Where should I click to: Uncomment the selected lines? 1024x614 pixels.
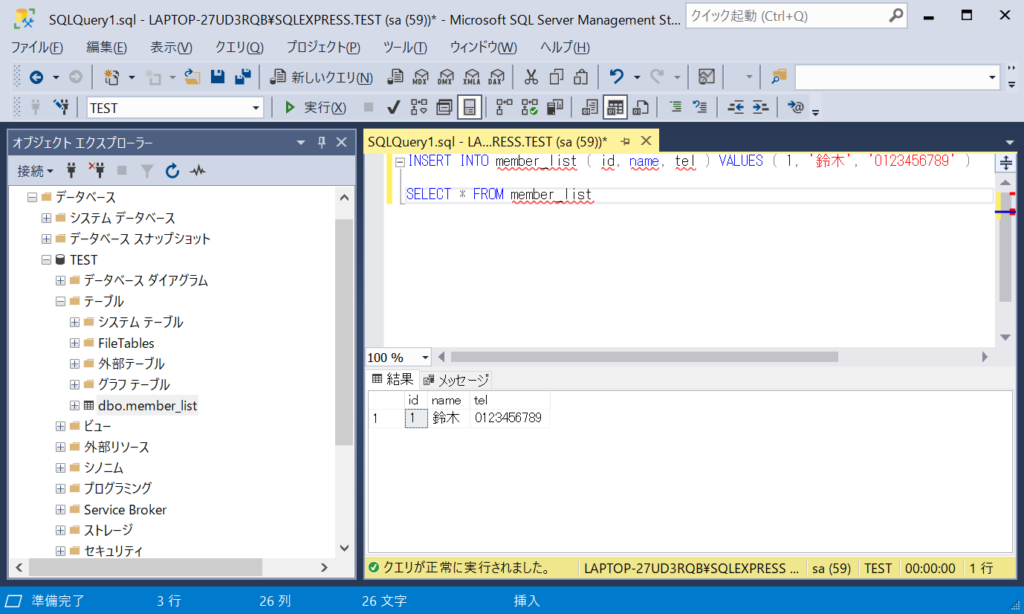click(x=700, y=107)
